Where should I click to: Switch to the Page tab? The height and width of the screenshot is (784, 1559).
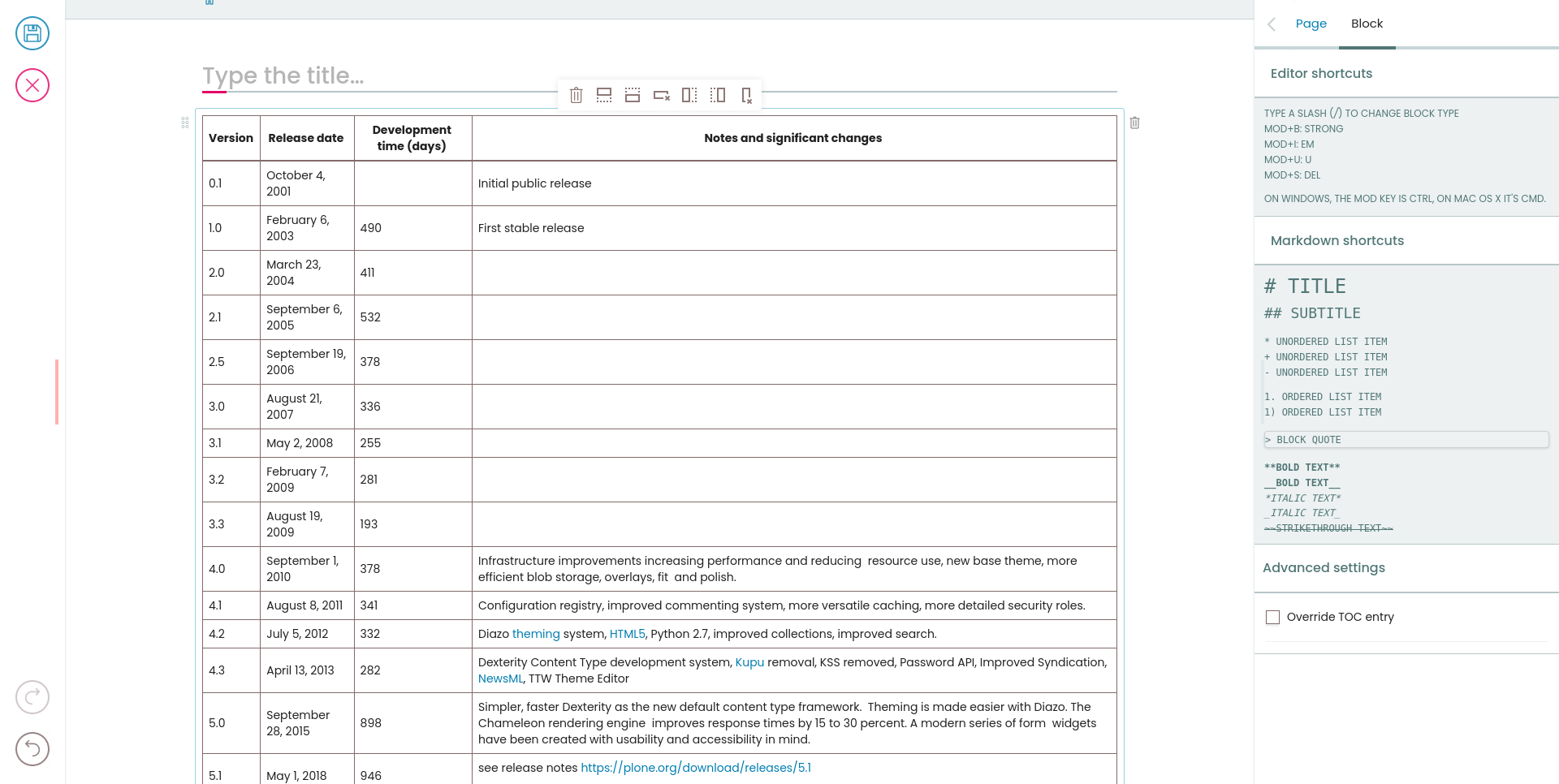point(1311,24)
